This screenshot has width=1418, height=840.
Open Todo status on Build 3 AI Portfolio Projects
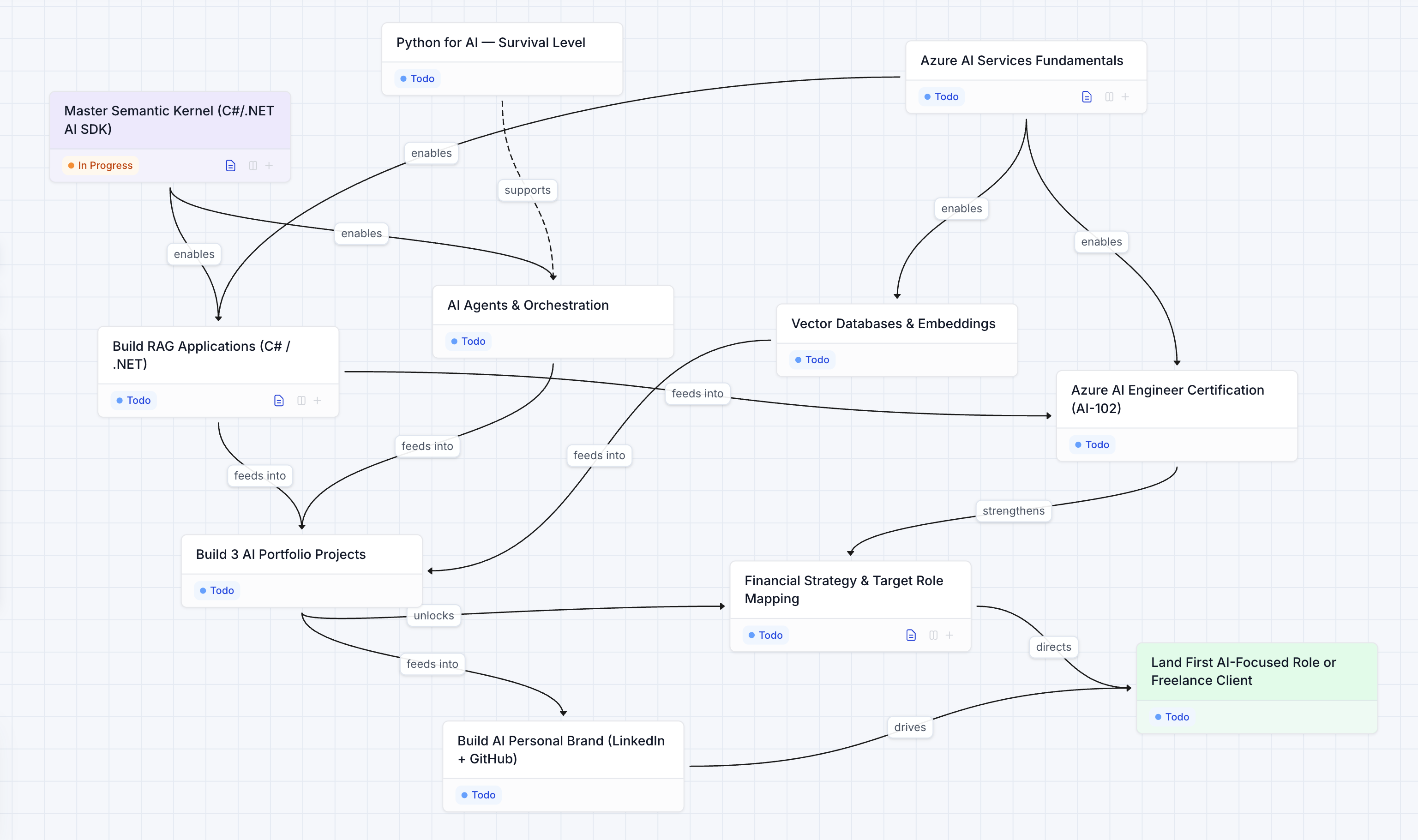click(217, 590)
